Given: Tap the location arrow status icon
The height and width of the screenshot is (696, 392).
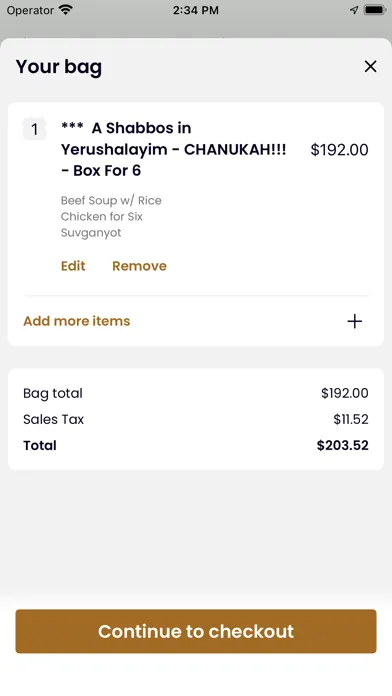Looking at the screenshot, I should (354, 10).
